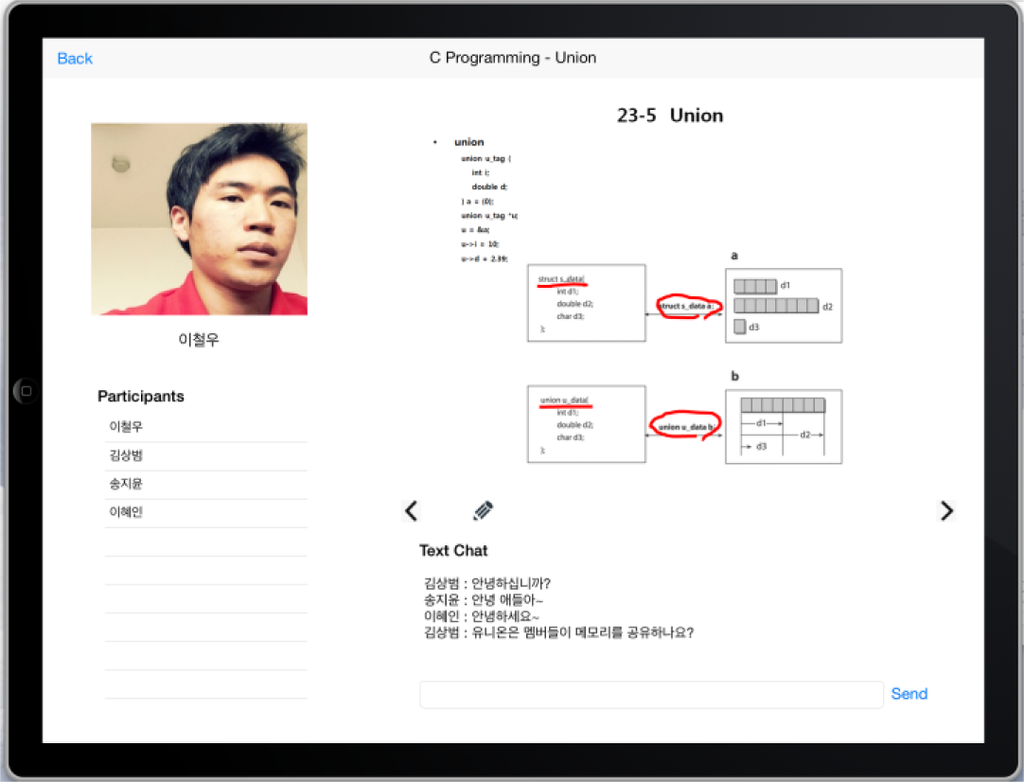Tap 김상범's chat message about 유니온 memory

[558, 632]
